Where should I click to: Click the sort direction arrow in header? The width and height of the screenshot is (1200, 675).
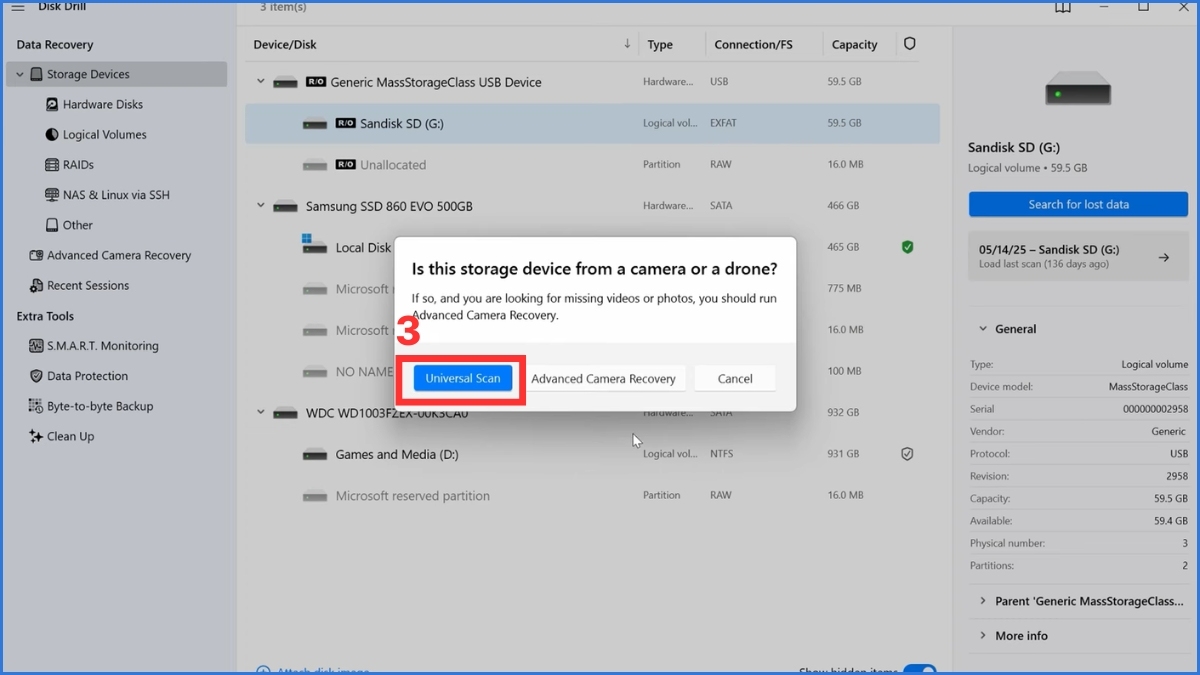tap(627, 43)
